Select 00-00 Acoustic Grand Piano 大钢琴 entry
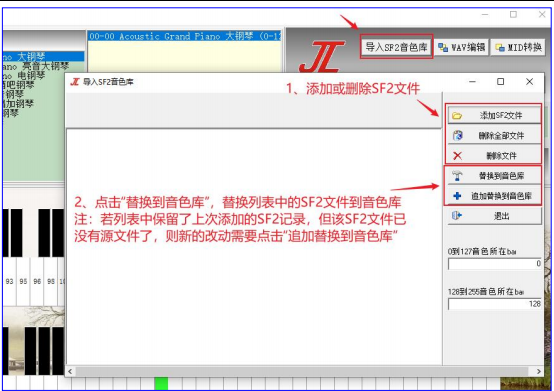The image size is (554, 391). click(184, 36)
